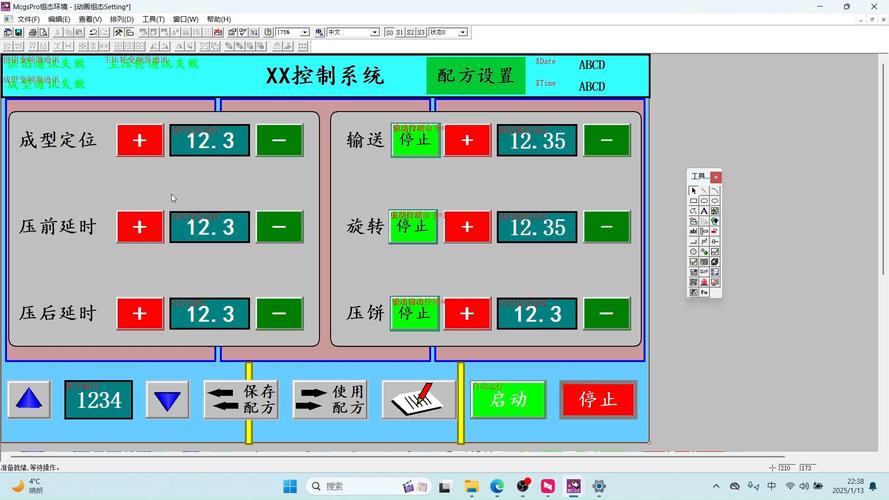Open Microsoft Edge from the taskbar
Viewport: 889px width, 500px height.
497,486
